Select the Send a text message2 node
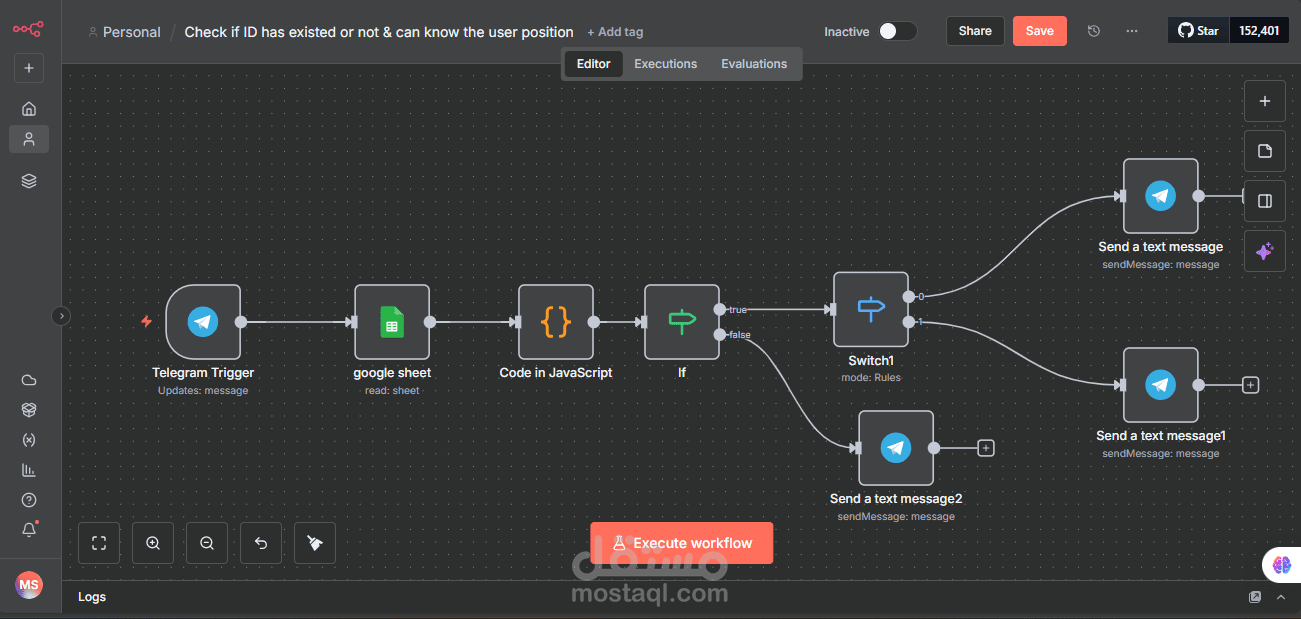Viewport: 1301px width, 619px height. click(896, 448)
